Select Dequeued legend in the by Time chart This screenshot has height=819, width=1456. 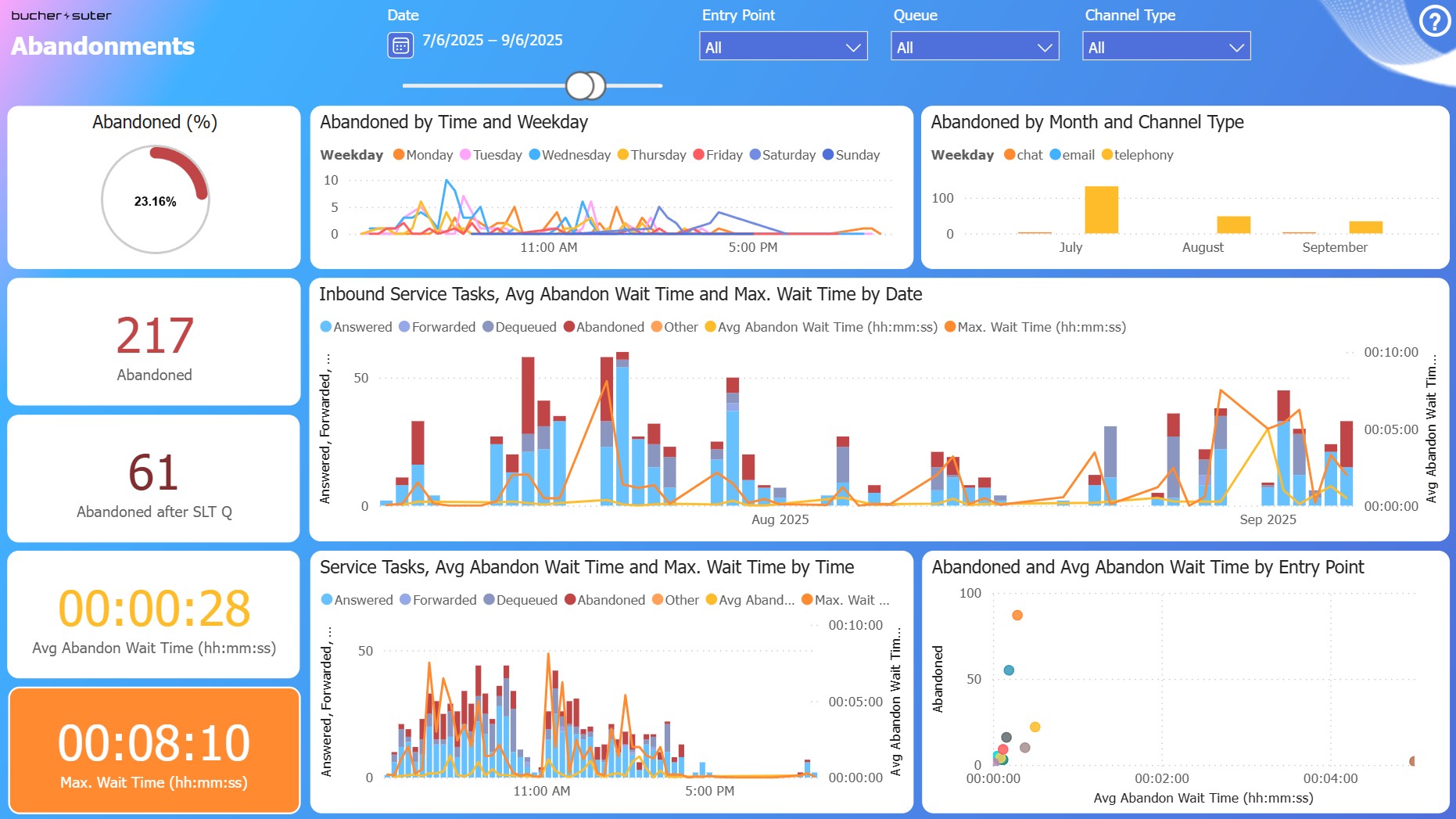coord(521,600)
